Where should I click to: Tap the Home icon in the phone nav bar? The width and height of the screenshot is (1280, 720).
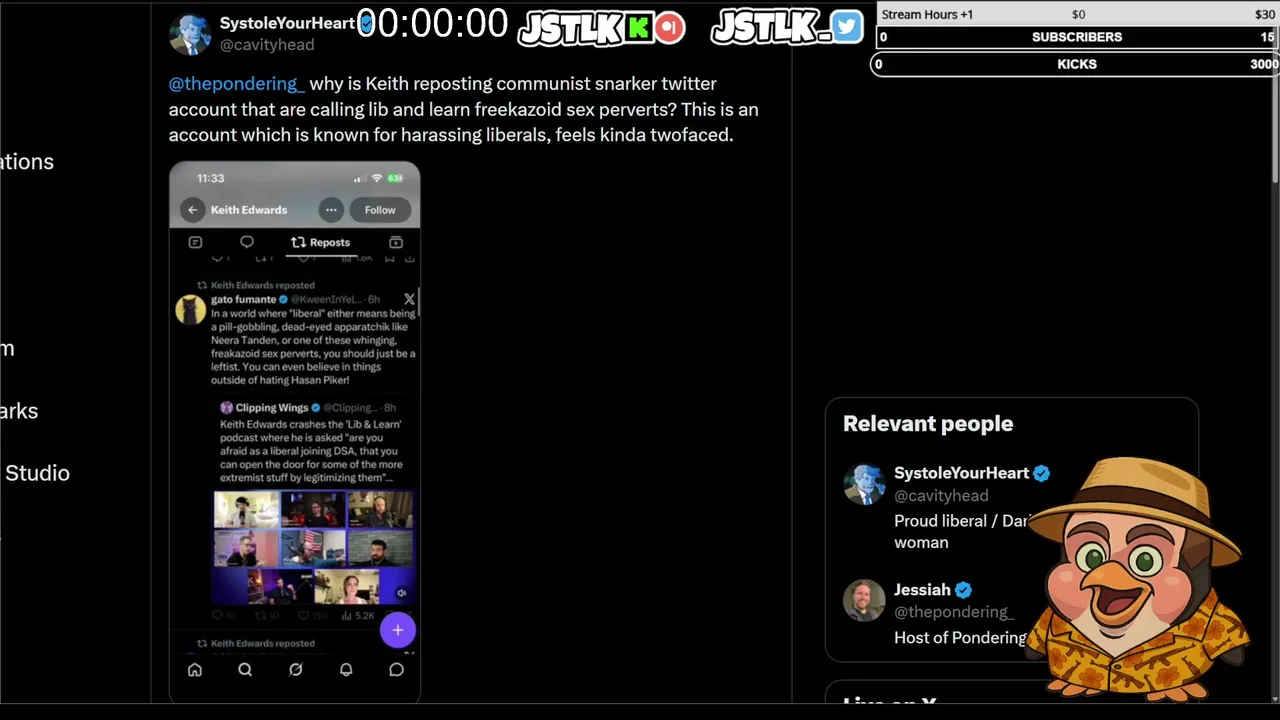[x=195, y=670]
